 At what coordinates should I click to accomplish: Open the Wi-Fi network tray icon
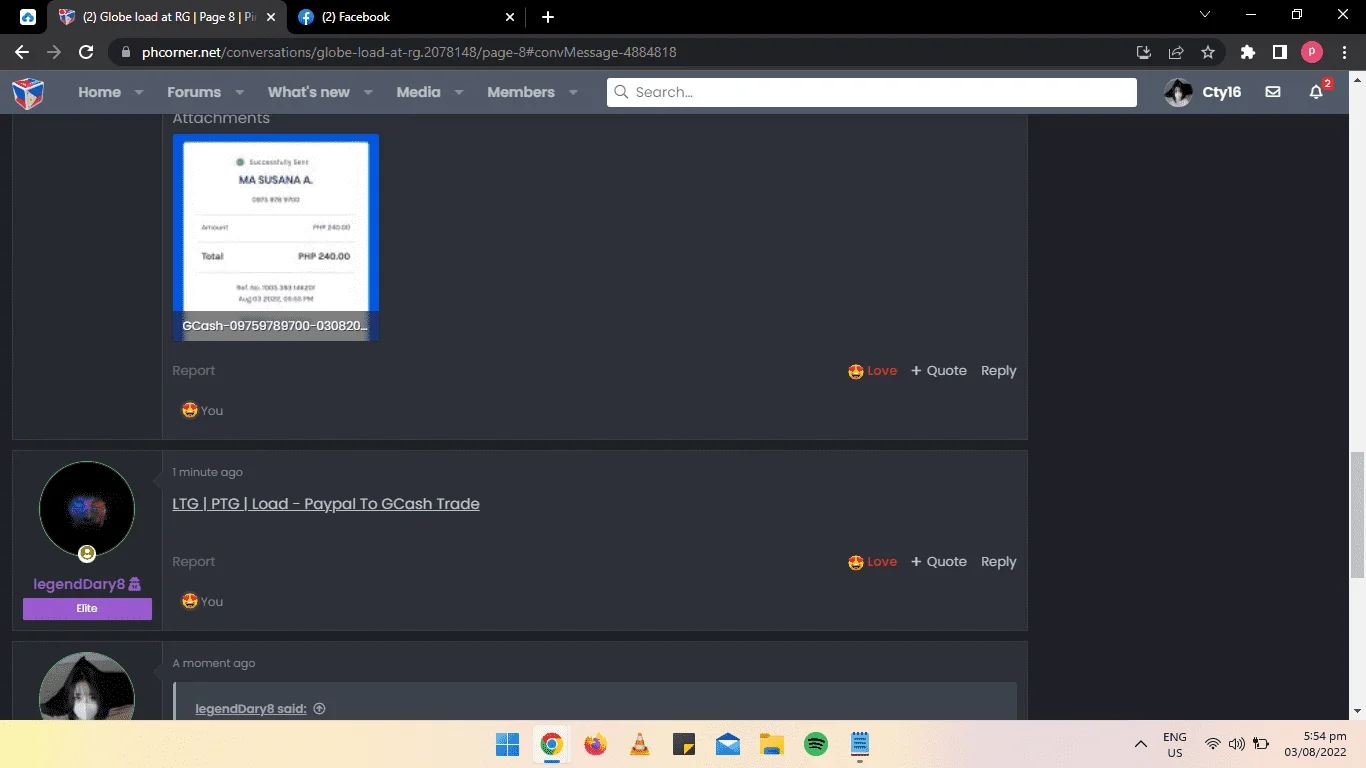tap(1213, 745)
